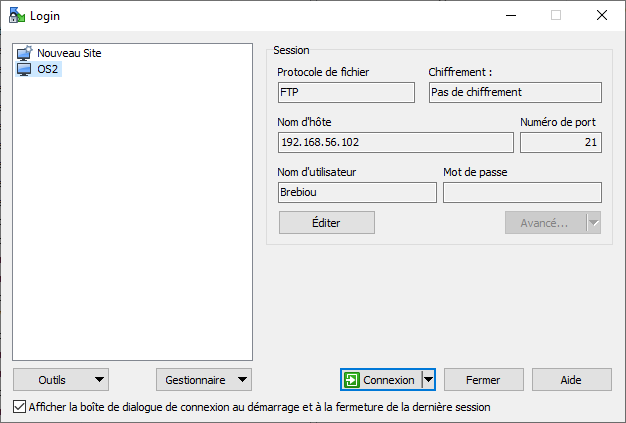
Task: Click the Fermer button
Action: pyautogui.click(x=484, y=380)
